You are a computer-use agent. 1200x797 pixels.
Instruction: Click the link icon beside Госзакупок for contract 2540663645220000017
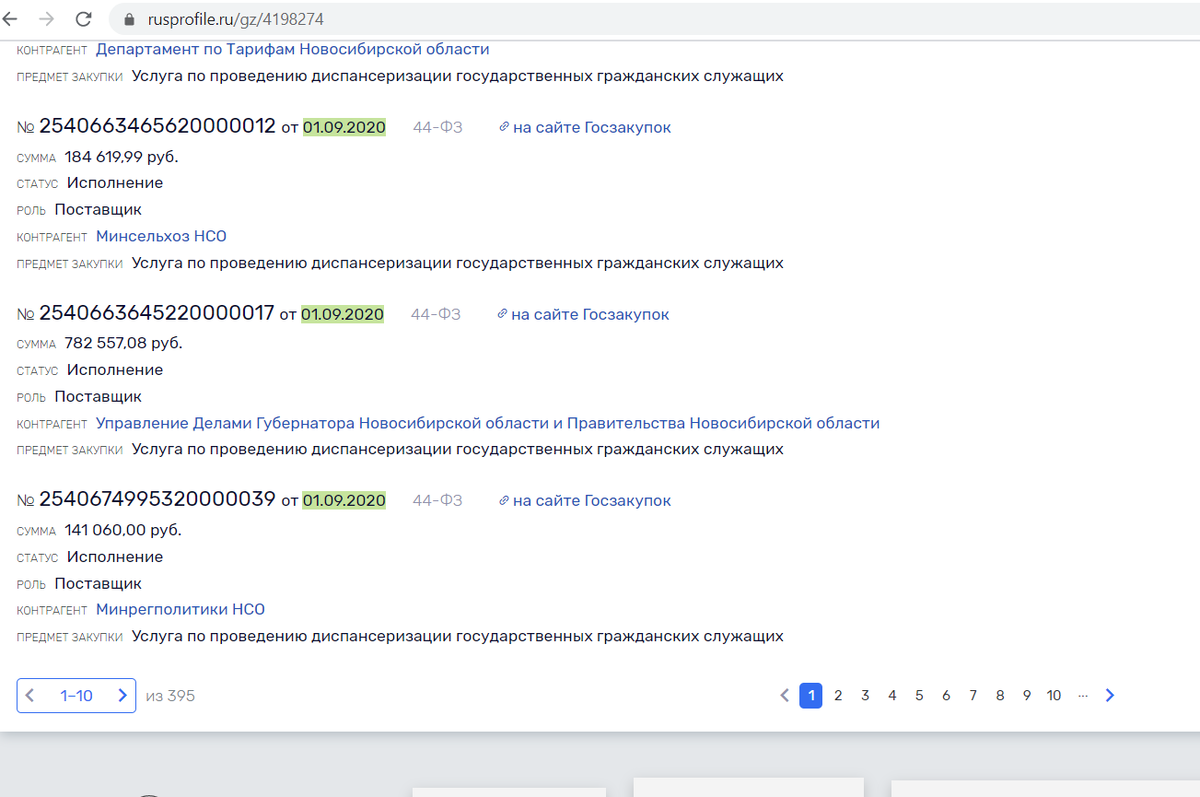click(x=504, y=313)
